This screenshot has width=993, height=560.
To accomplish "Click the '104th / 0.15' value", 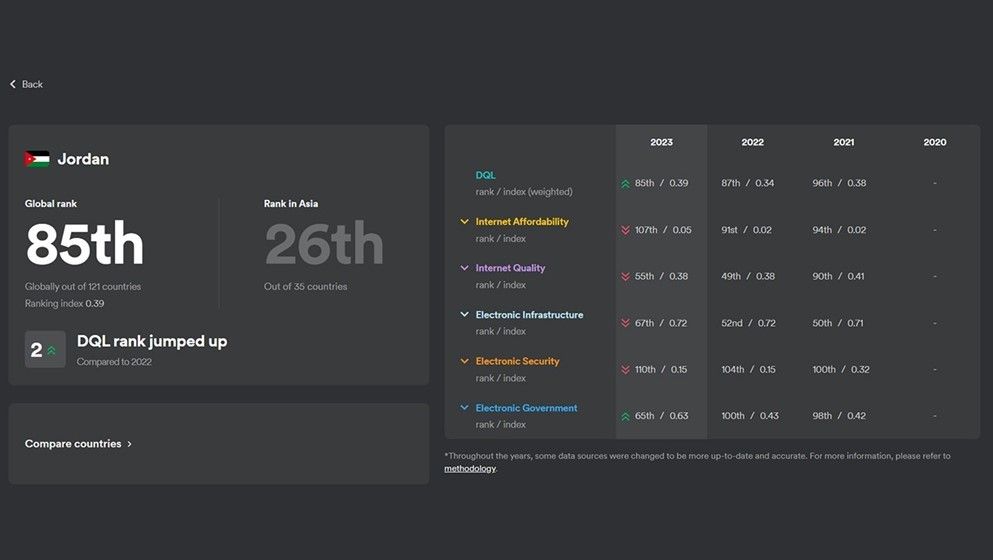I will tap(748, 369).
